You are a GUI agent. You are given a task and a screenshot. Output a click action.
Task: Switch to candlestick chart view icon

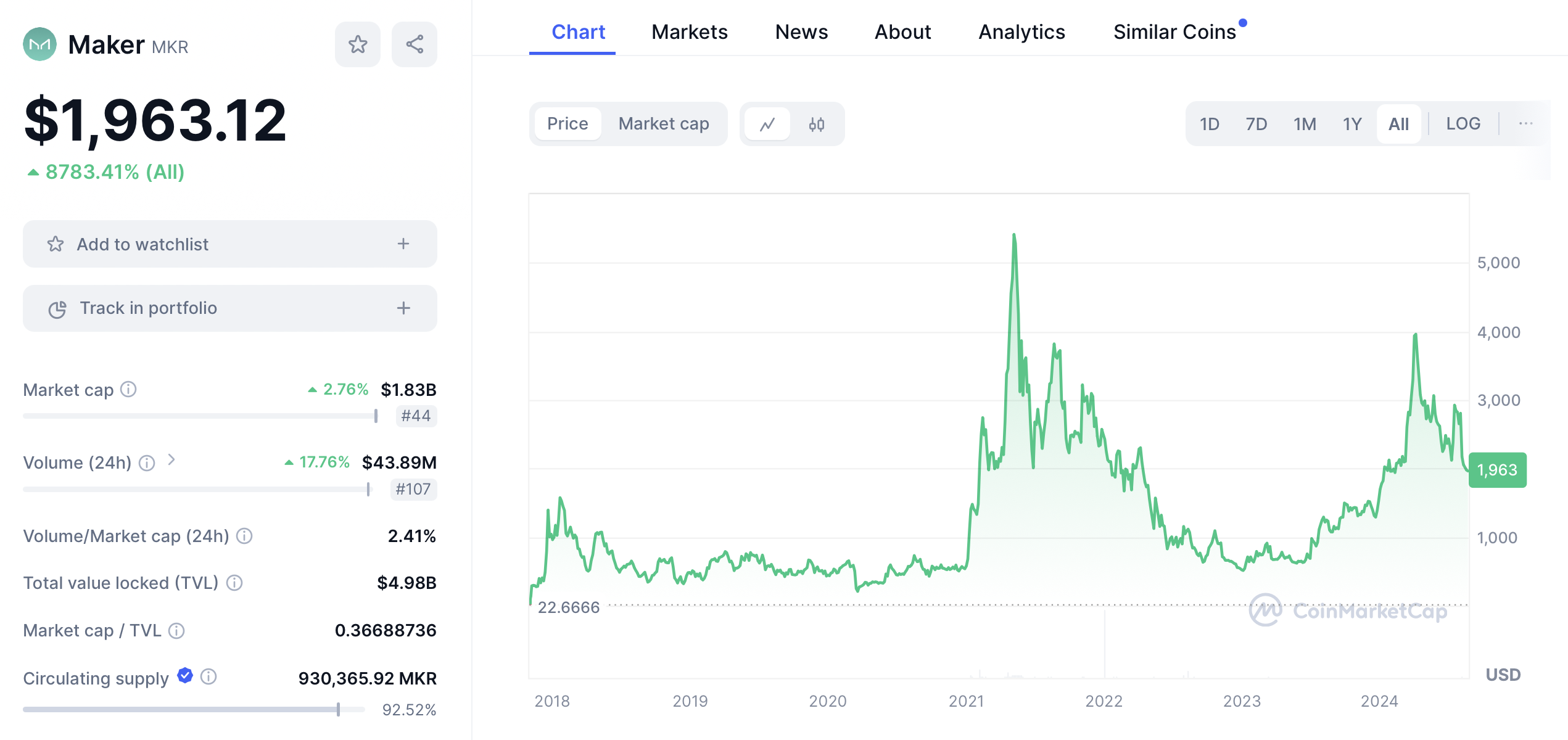[817, 124]
